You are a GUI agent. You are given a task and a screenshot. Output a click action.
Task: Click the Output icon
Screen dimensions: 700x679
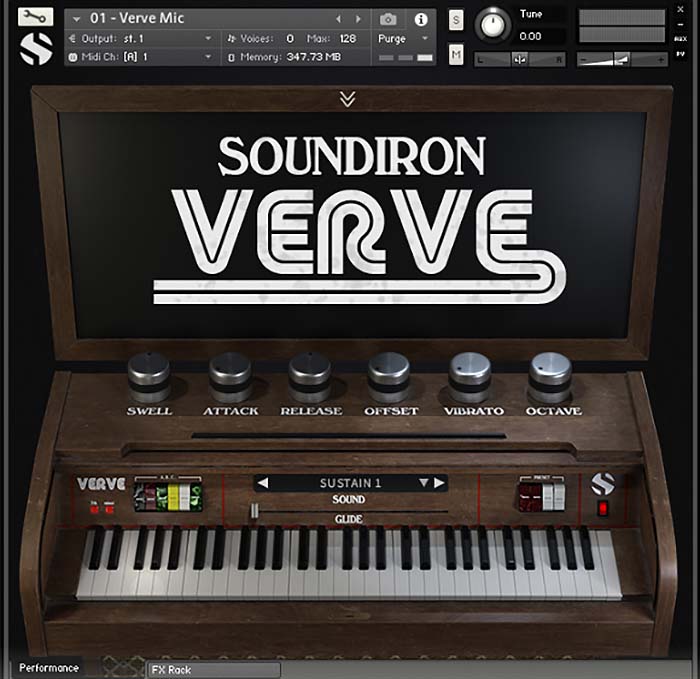point(72,39)
